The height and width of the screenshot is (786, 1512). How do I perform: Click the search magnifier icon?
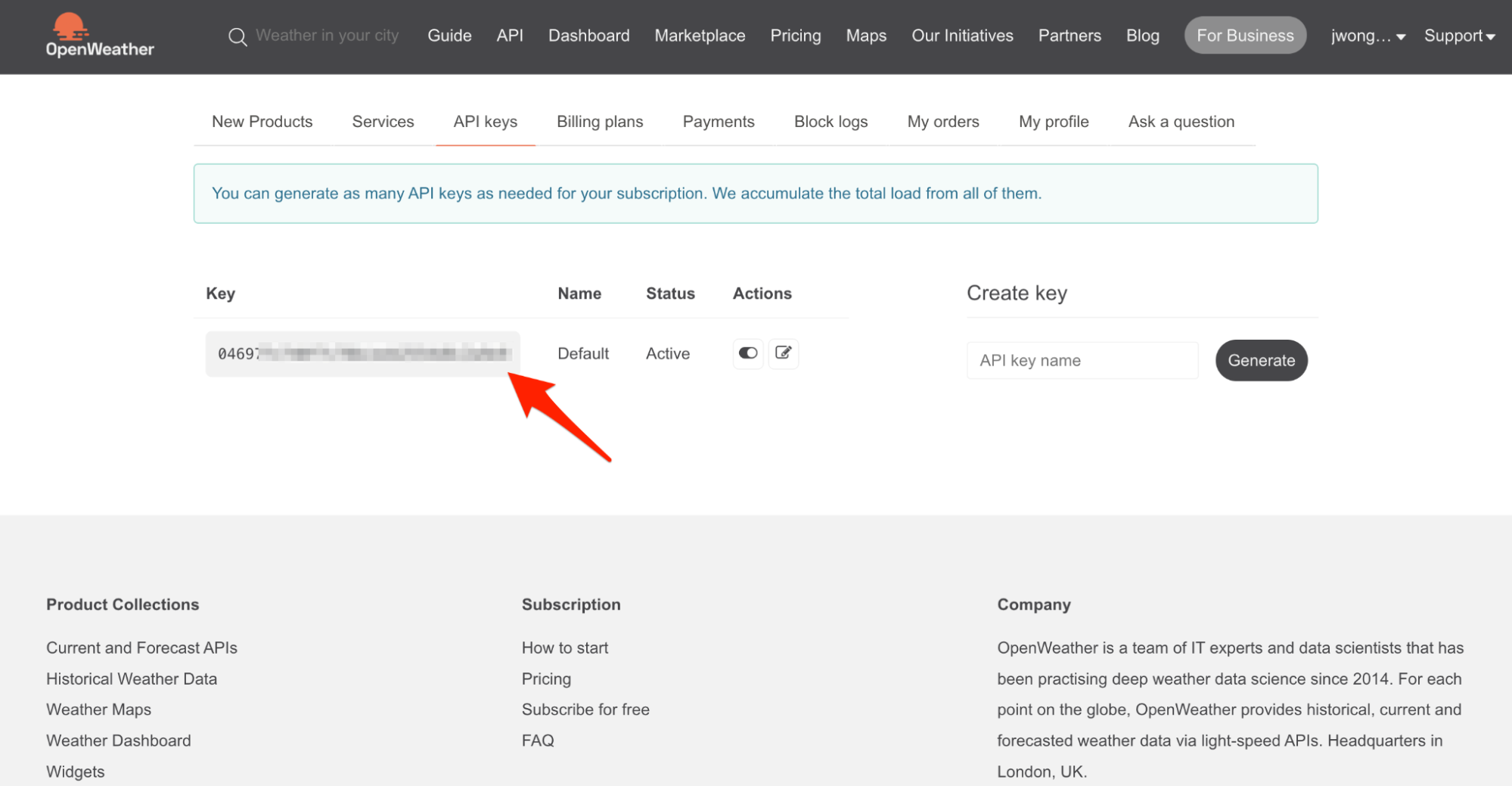[238, 36]
